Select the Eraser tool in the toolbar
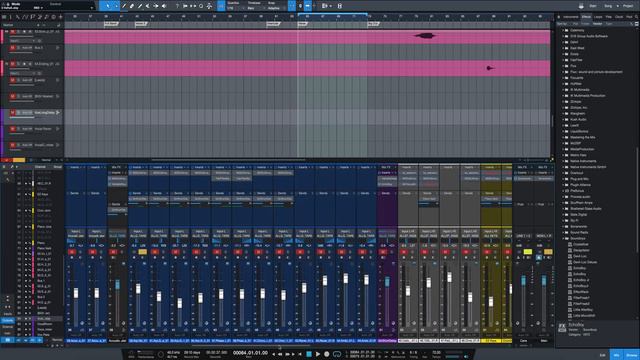Screen dimensions: 640x360 point(132,6)
